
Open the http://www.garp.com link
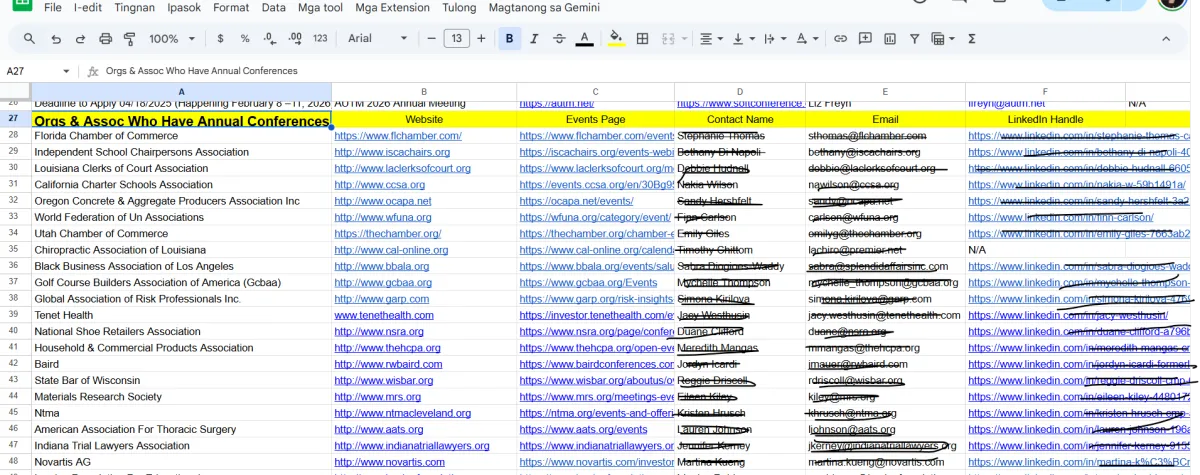(382, 299)
